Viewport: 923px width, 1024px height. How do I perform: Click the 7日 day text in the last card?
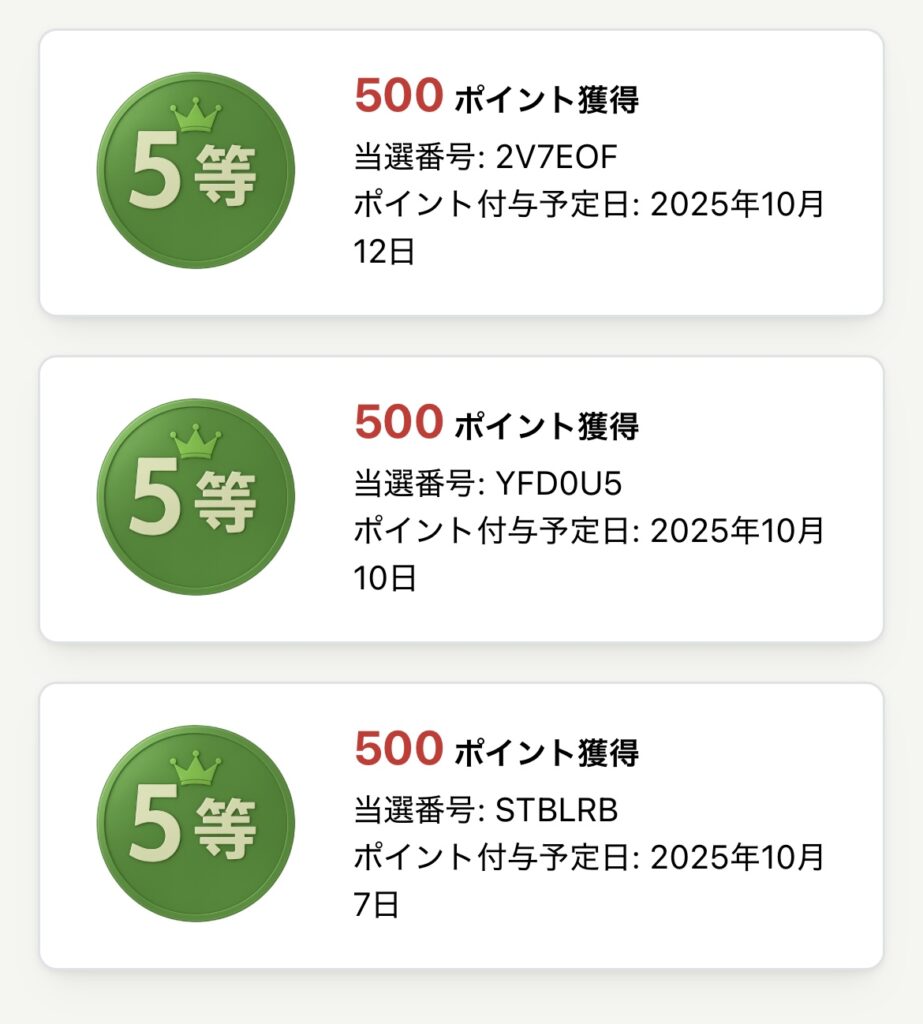coord(376,904)
